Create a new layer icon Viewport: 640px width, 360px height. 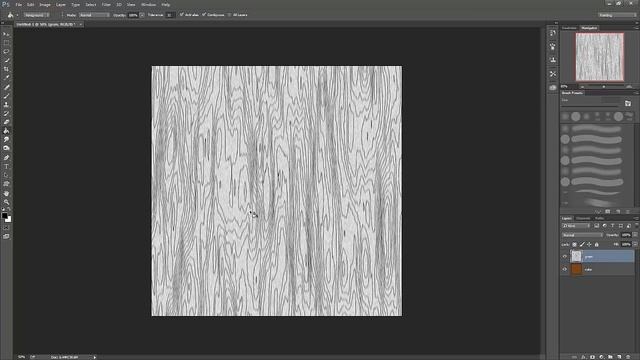(620, 357)
